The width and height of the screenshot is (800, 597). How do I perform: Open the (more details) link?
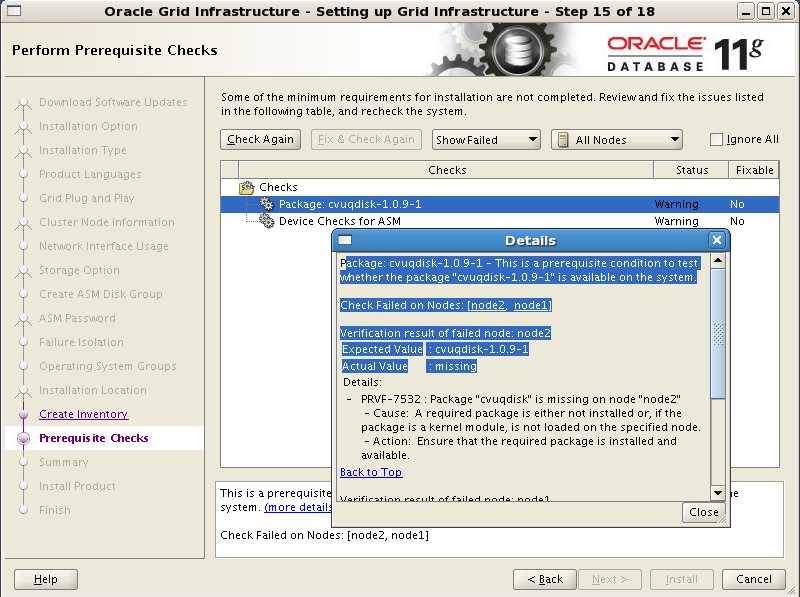click(x=298, y=507)
